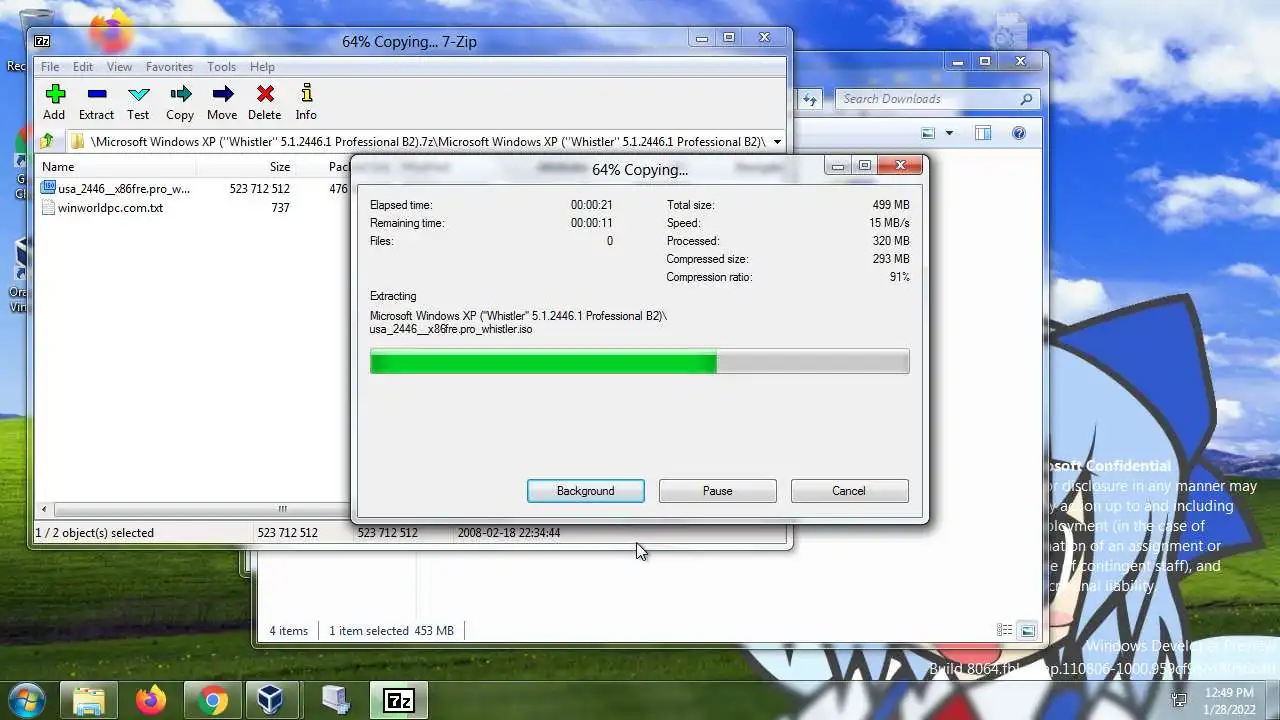Open VirtualBox from the taskbar

(271, 700)
